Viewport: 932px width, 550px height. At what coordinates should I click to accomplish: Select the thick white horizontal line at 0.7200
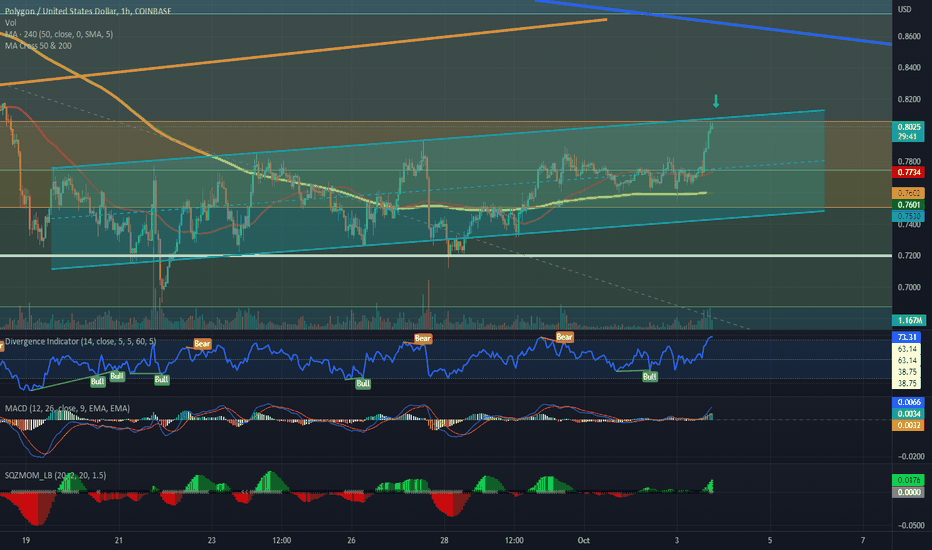point(446,256)
